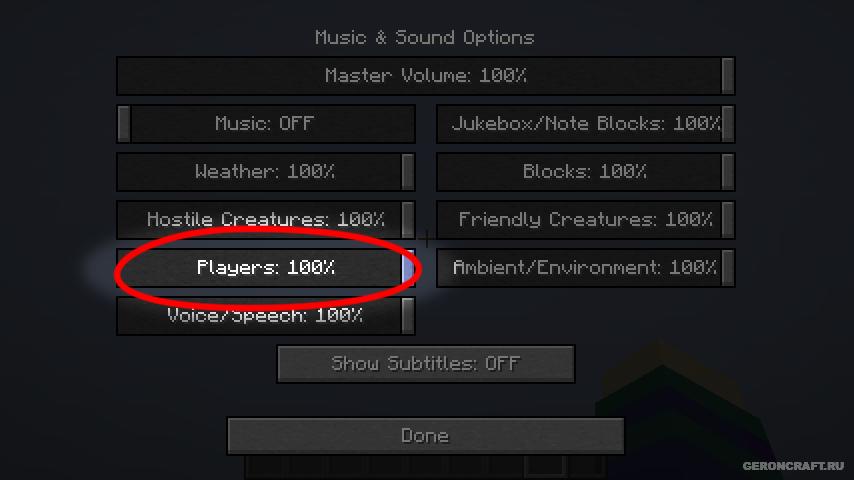Screen dimensions: 854x480
Task: Grab the Master Volume slider handle
Action: pos(728,76)
